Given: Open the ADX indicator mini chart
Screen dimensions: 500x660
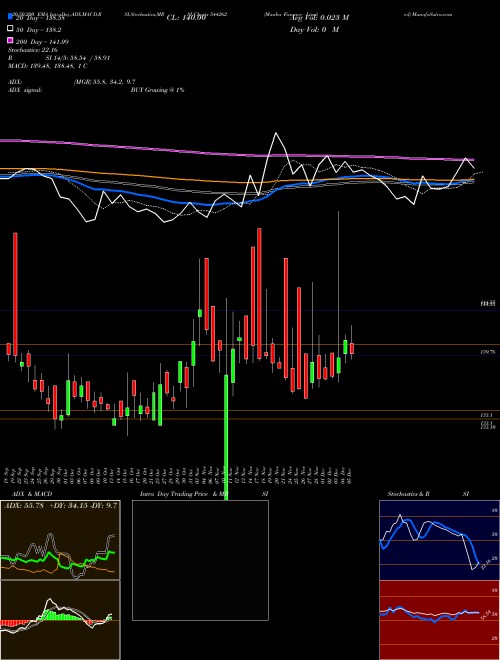Looking at the screenshot, I should (x=60, y=540).
